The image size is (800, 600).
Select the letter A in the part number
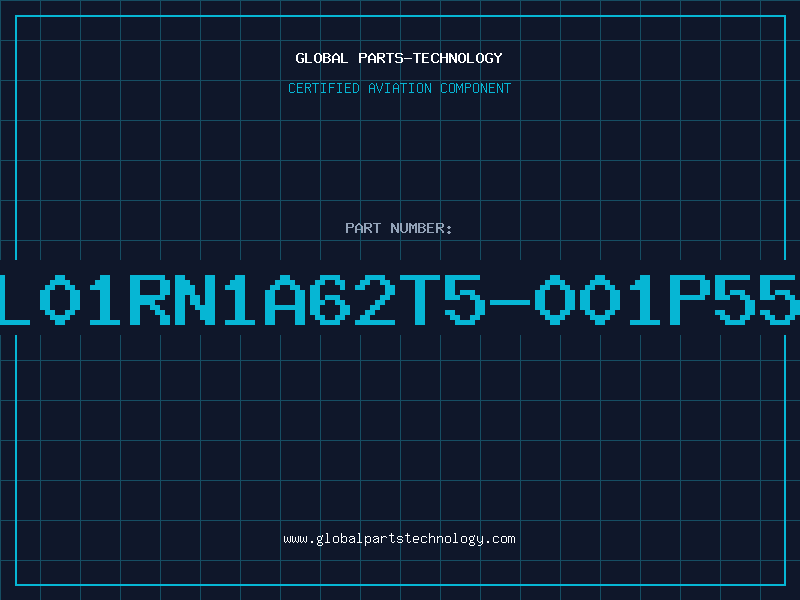[285, 300]
